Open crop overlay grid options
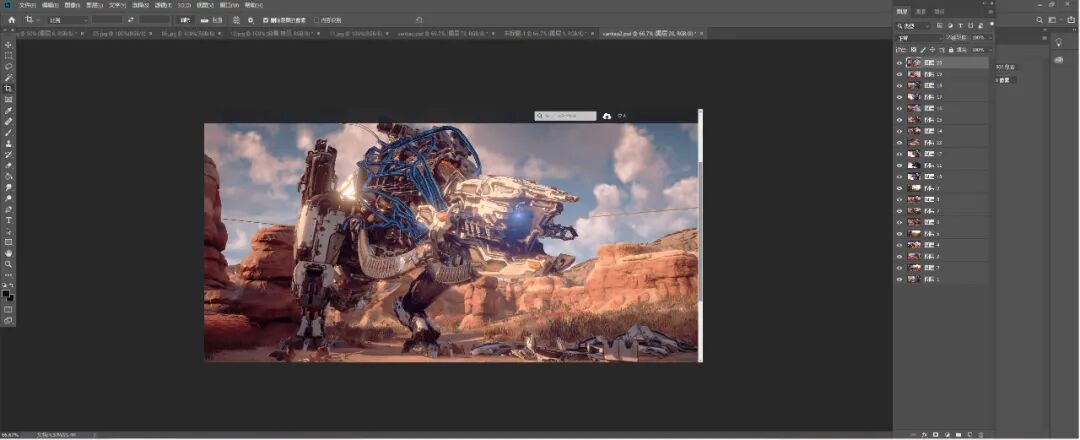 236,20
